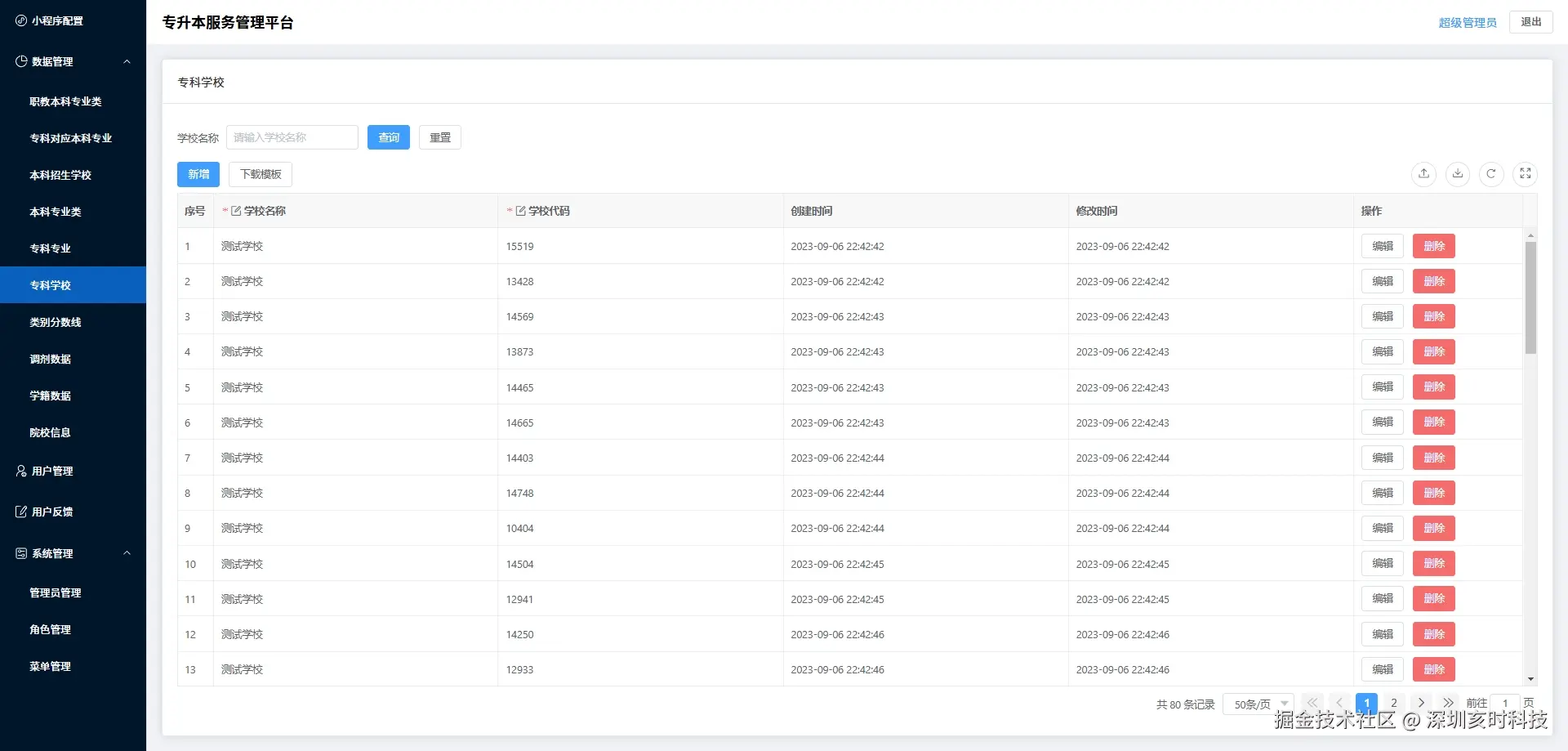Click the table's vertical scrollbar thumb
Image resolution: width=1568 pixels, height=751 pixels.
coord(1530,297)
